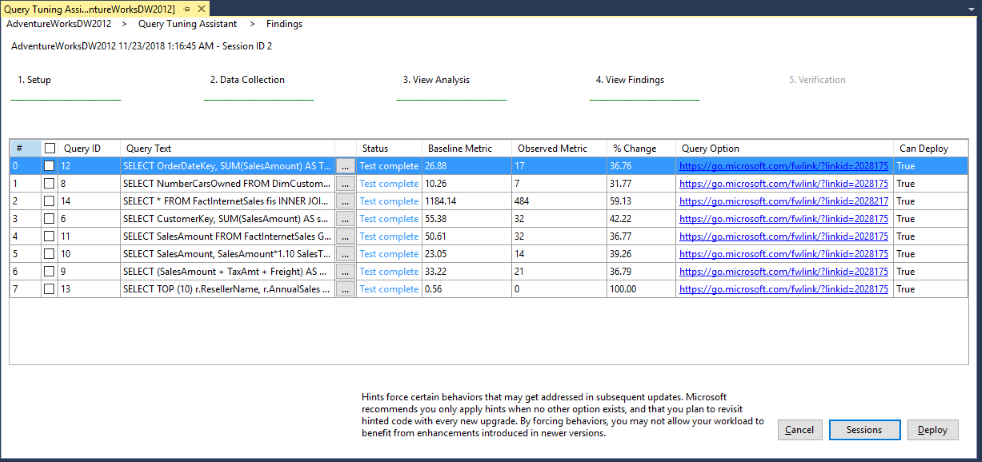Open full query text for Query ID 8
The width and height of the screenshot is (982, 462).
click(345, 184)
